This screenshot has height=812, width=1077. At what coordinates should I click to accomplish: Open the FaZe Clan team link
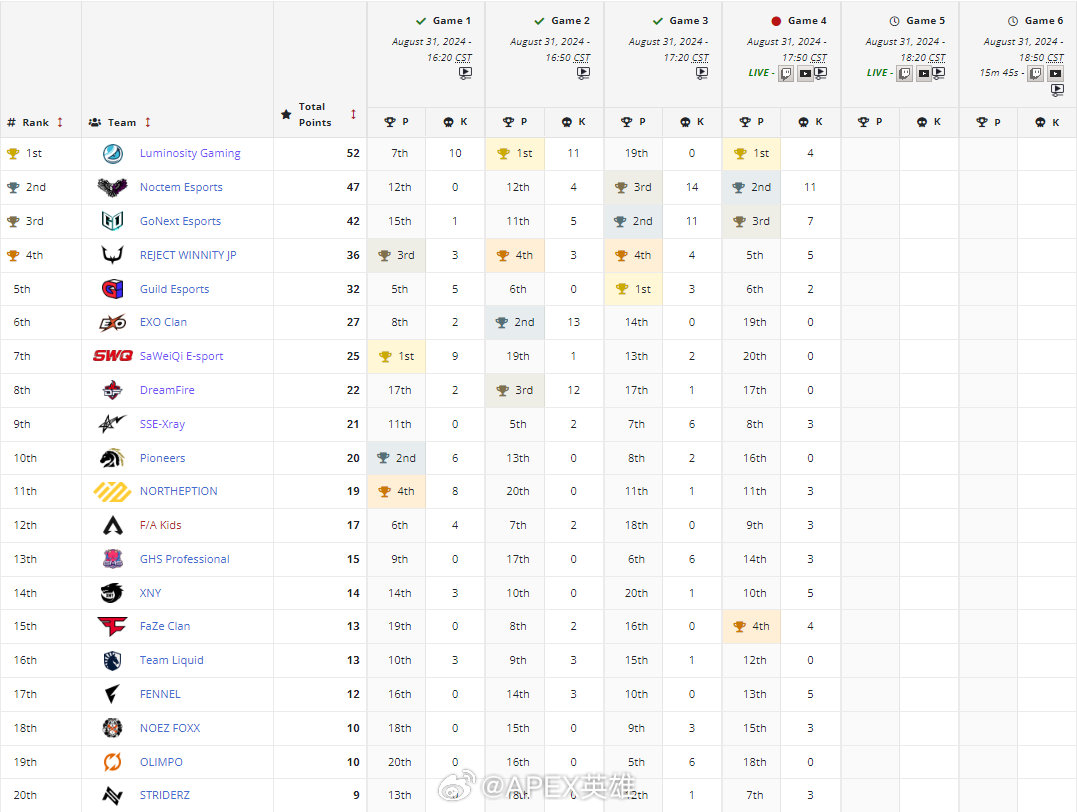pyautogui.click(x=165, y=627)
